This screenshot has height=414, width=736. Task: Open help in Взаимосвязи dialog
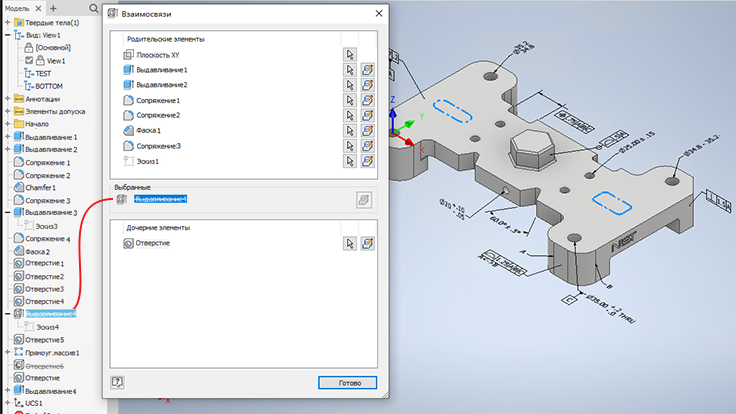[x=117, y=382]
